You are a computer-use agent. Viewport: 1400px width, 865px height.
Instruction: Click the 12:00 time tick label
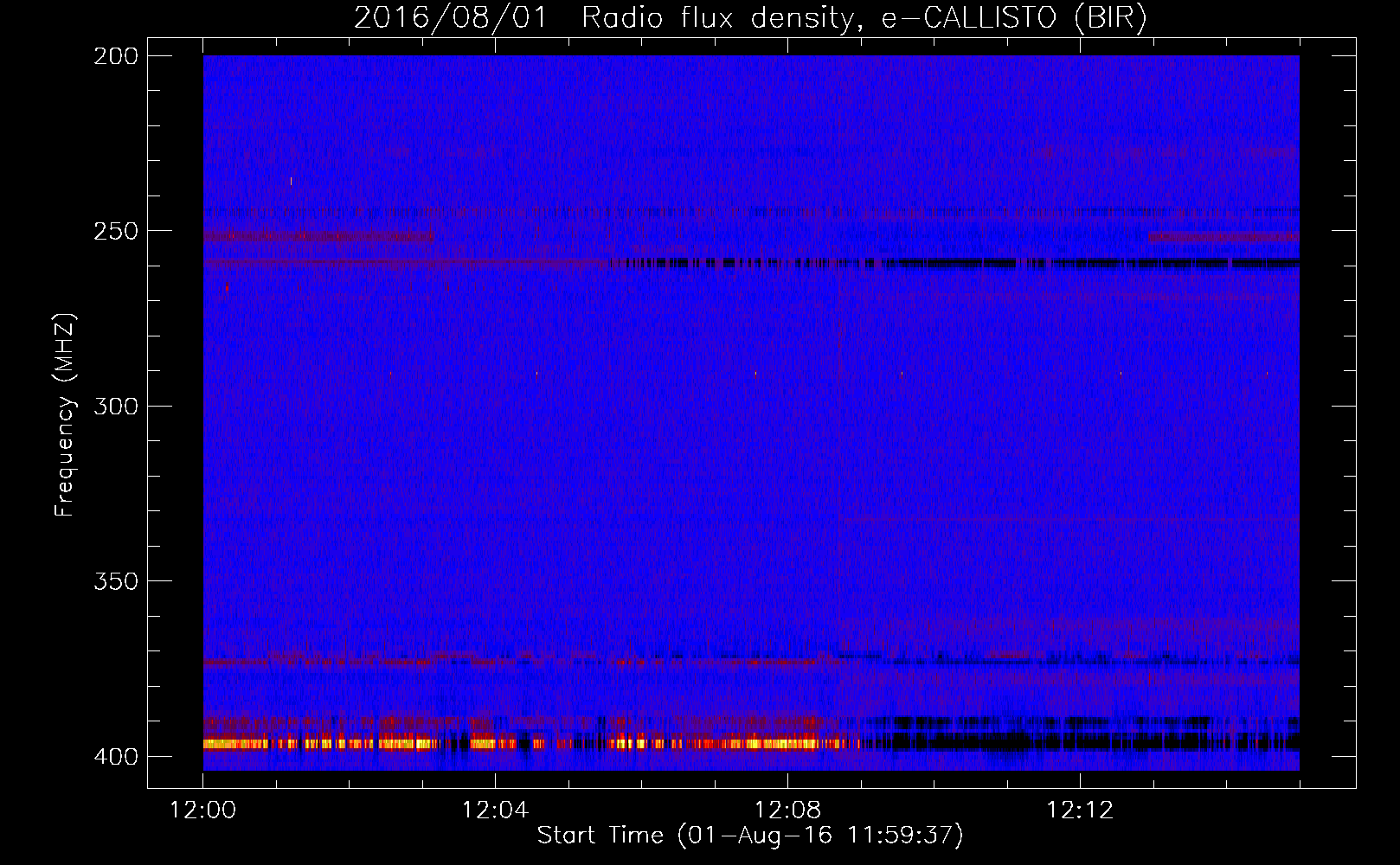202,811
